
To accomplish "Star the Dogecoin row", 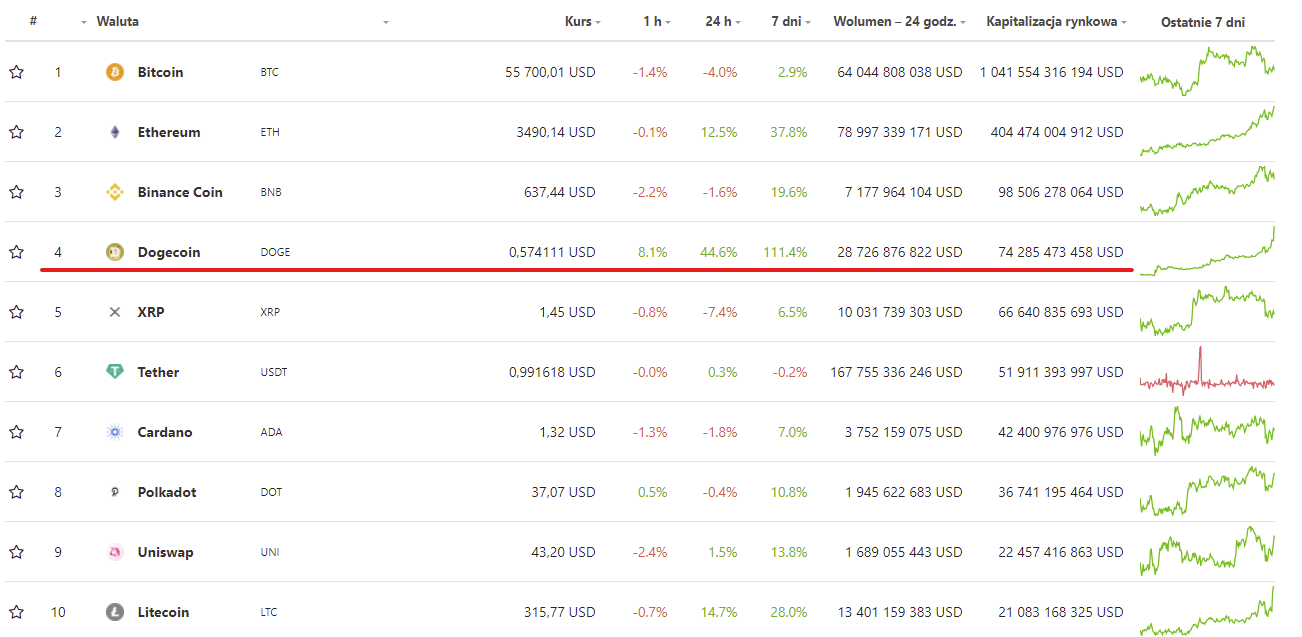I will [16, 252].
